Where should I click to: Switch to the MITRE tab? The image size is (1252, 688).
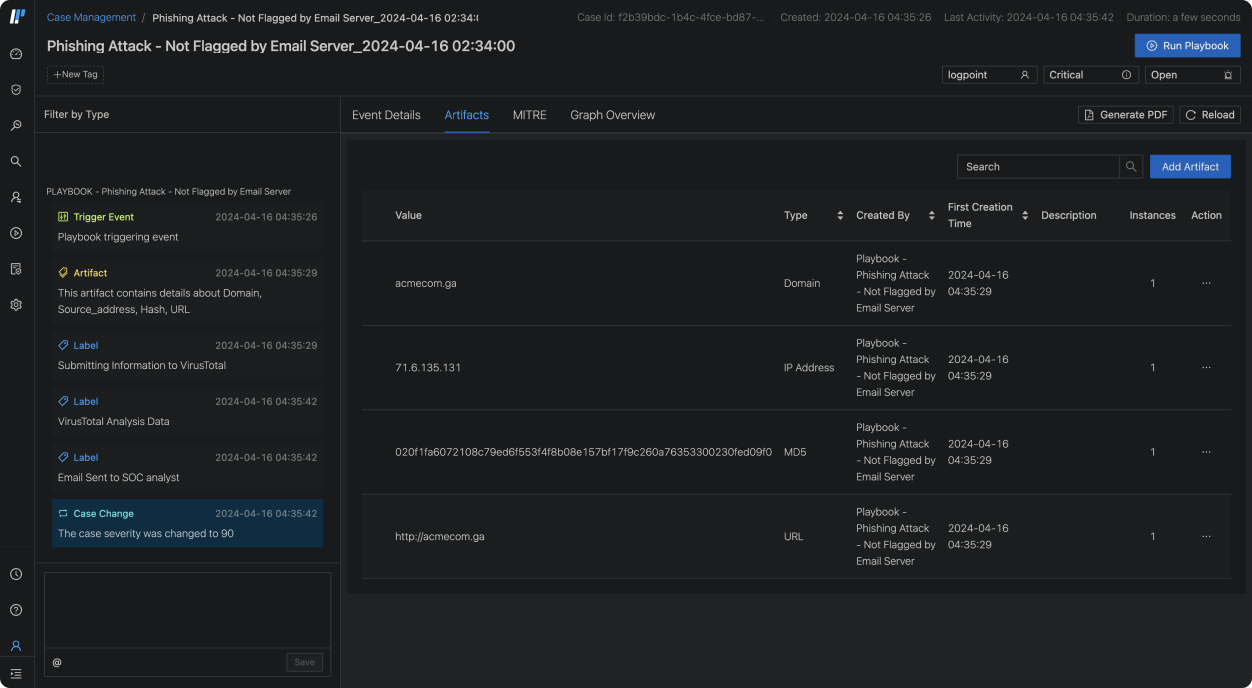529,115
